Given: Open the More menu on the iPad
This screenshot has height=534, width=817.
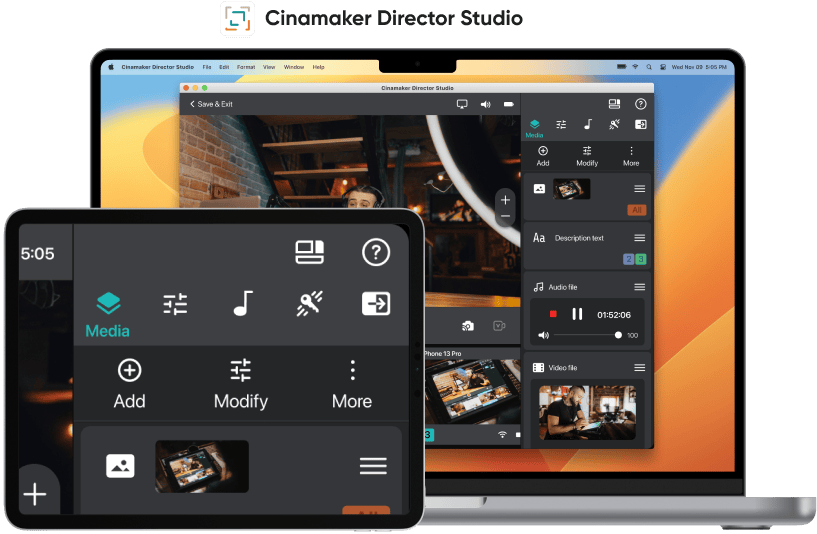Looking at the screenshot, I should 352,384.
